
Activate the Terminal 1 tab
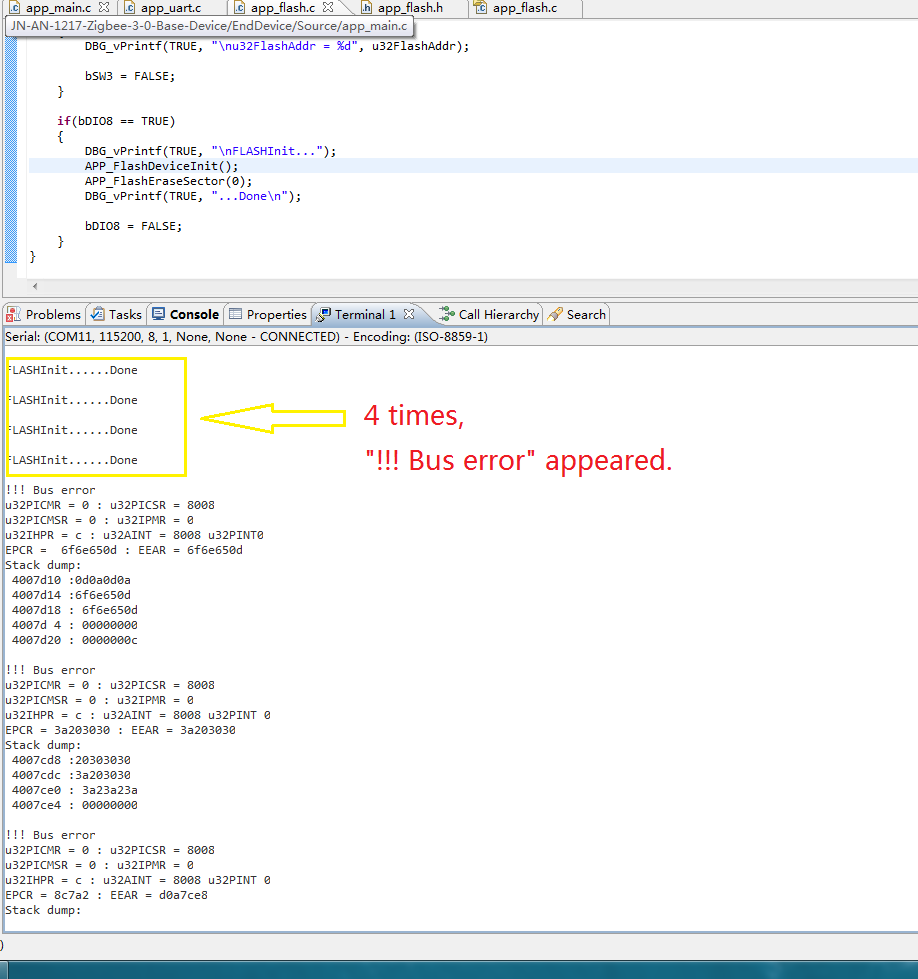click(x=365, y=314)
